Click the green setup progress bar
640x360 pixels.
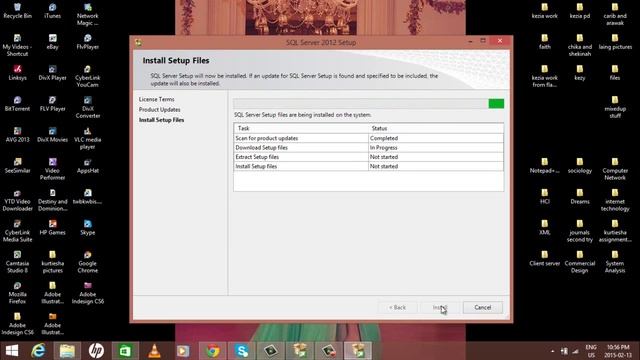point(369,104)
